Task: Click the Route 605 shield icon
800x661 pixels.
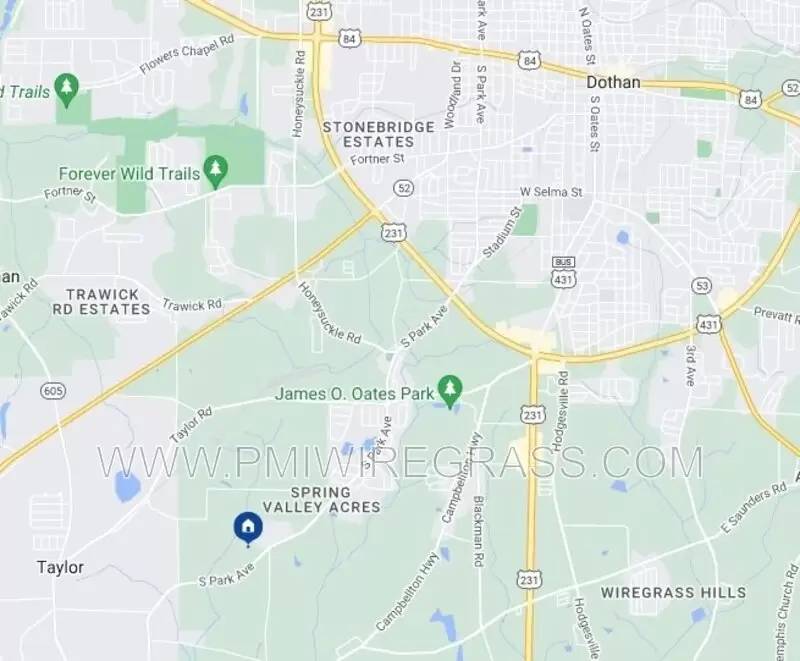Action: pyautogui.click(x=53, y=391)
